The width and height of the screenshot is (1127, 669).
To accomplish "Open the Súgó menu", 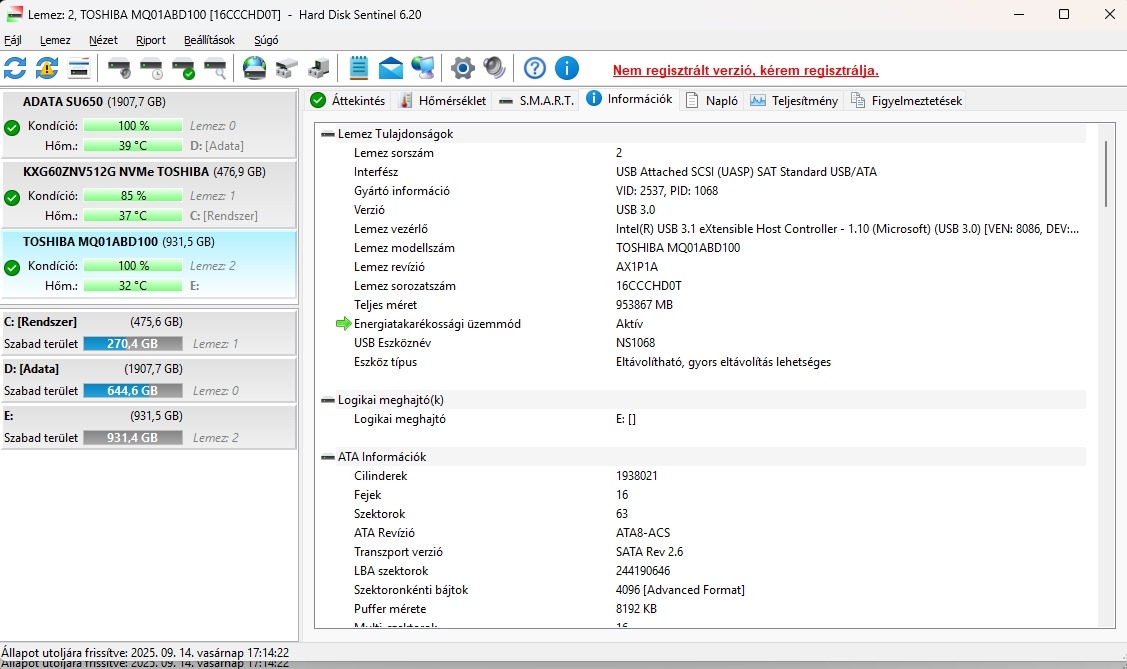I will (x=266, y=40).
